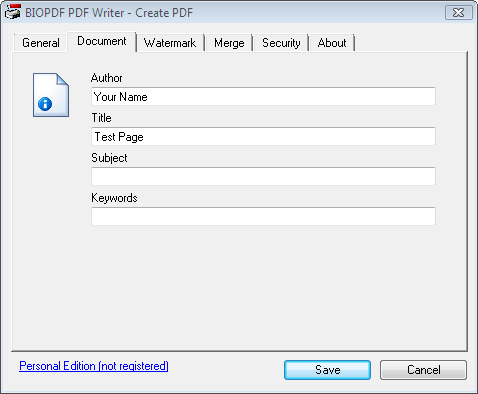Focus the empty Keywords input field
The height and width of the screenshot is (394, 478).
click(263, 216)
